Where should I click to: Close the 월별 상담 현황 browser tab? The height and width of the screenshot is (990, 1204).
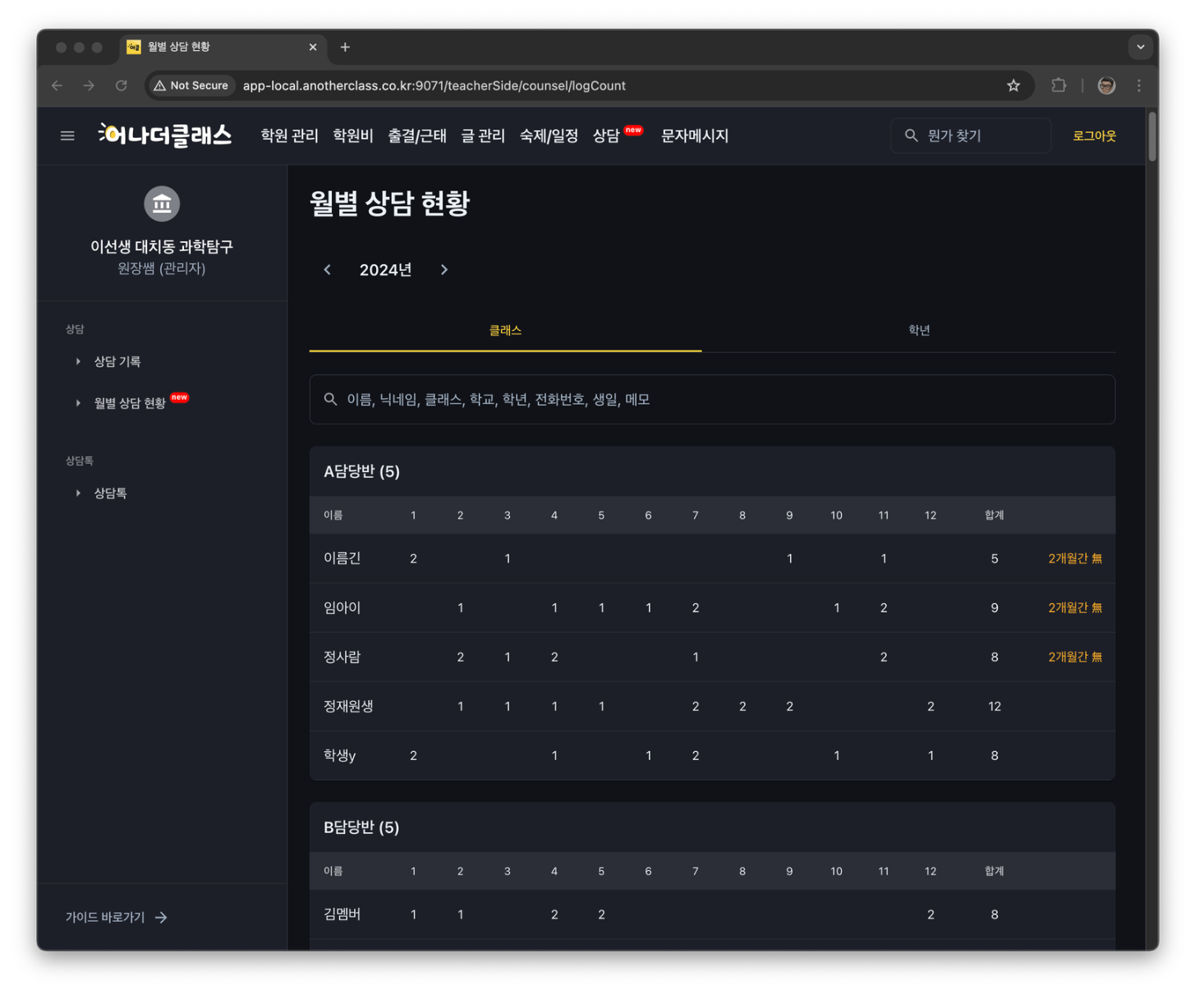click(313, 47)
